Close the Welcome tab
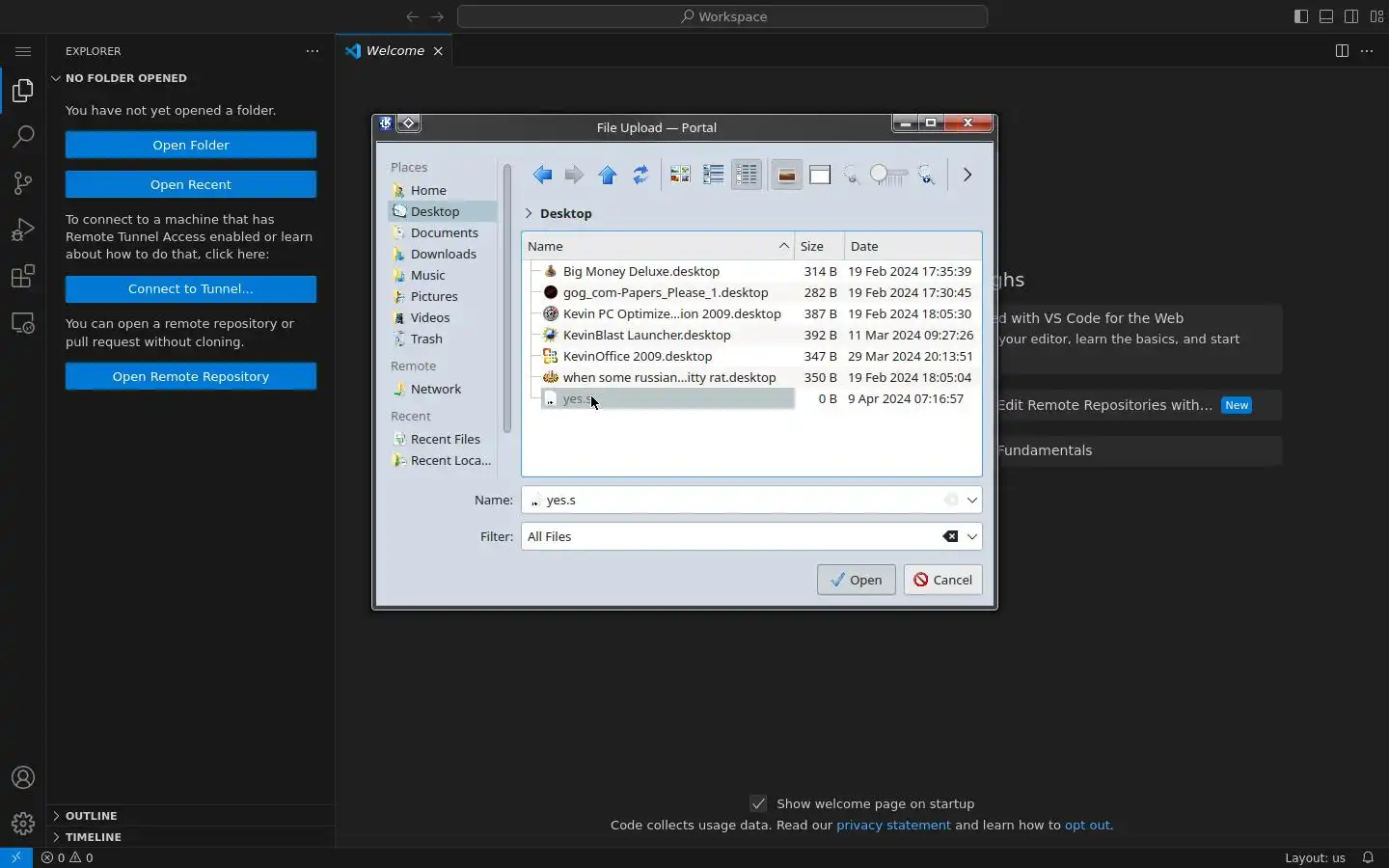This screenshot has width=1389, height=868. coord(438,51)
